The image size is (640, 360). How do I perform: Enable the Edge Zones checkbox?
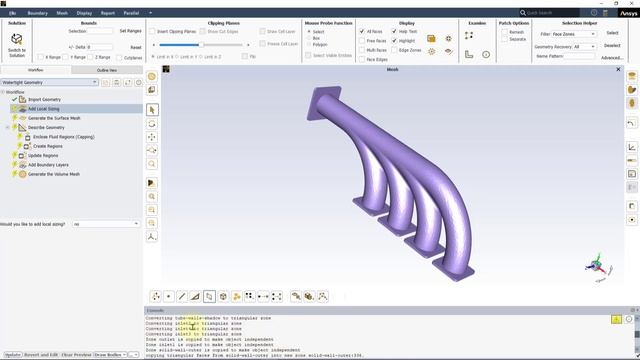tap(394, 50)
